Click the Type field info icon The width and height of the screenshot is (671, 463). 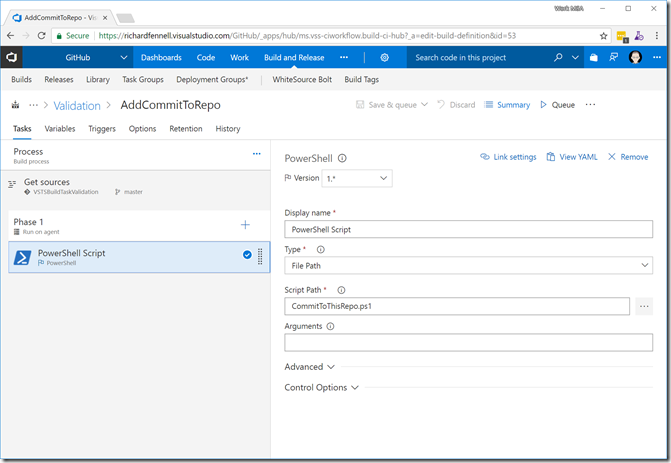coord(321,249)
